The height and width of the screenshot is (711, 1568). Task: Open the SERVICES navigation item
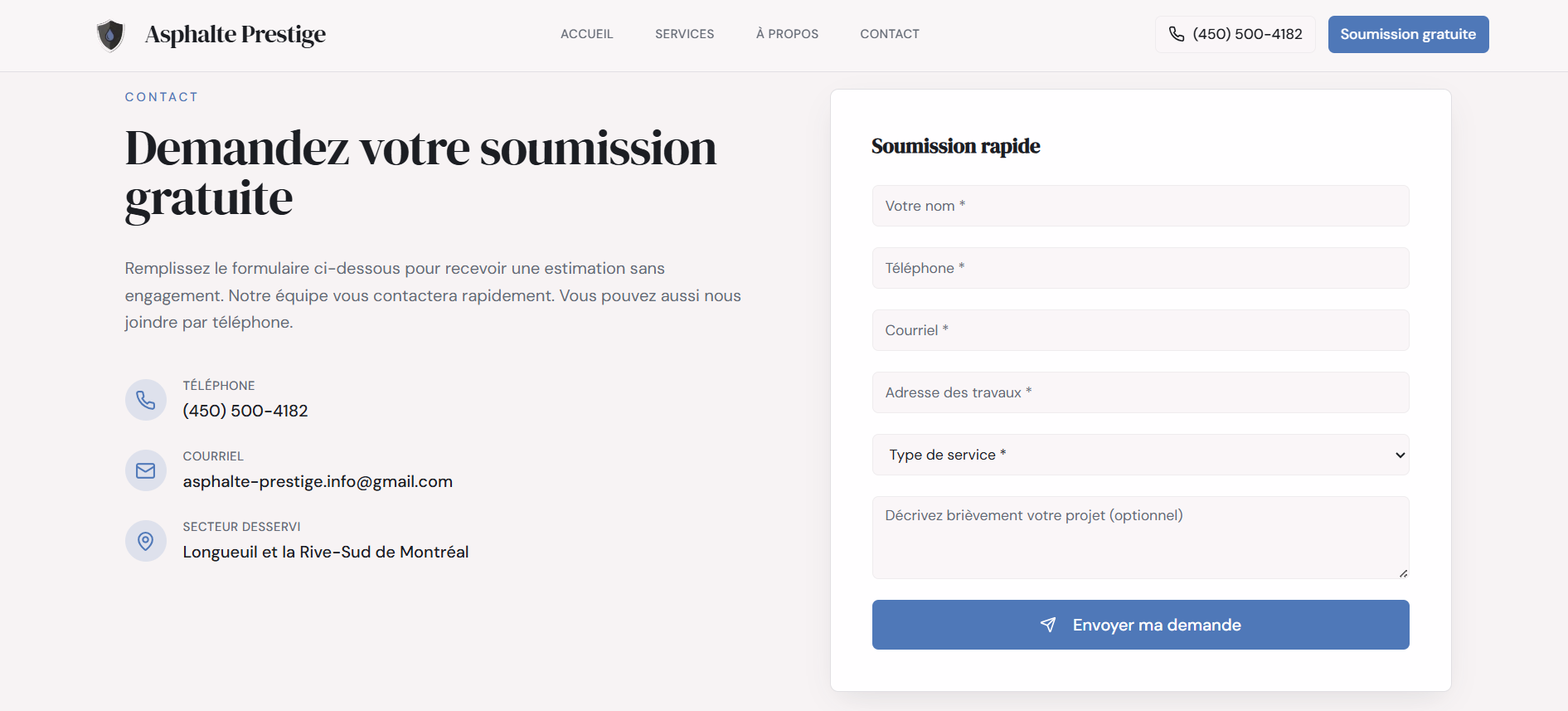(x=684, y=34)
